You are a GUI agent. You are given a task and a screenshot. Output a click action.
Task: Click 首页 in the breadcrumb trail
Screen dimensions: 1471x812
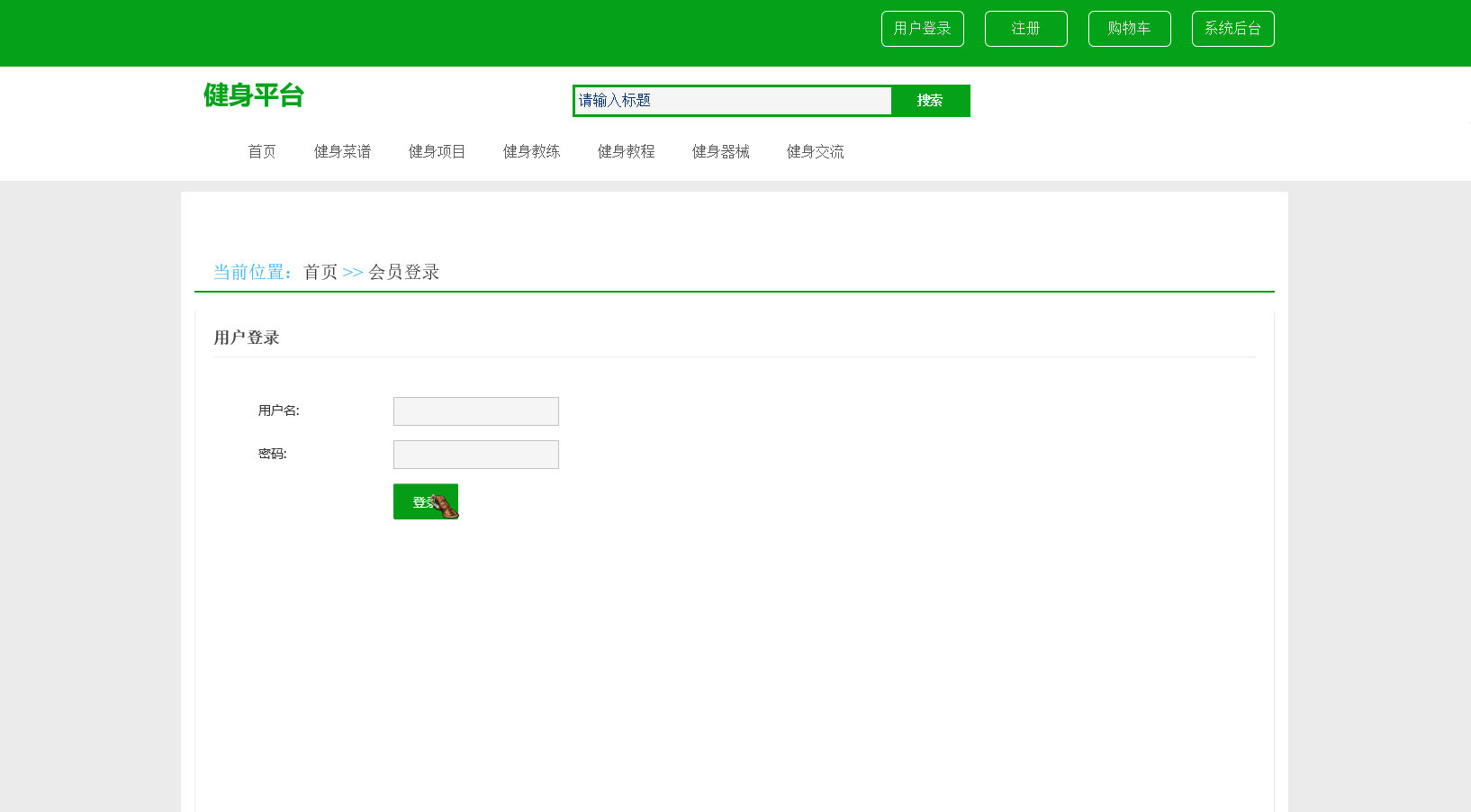pos(320,272)
